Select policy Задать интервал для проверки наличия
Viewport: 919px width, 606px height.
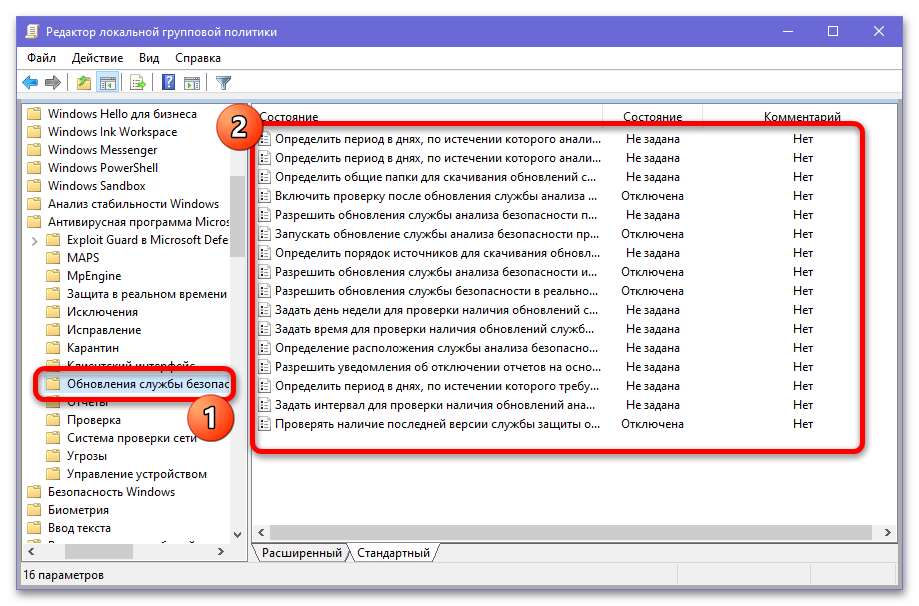435,406
